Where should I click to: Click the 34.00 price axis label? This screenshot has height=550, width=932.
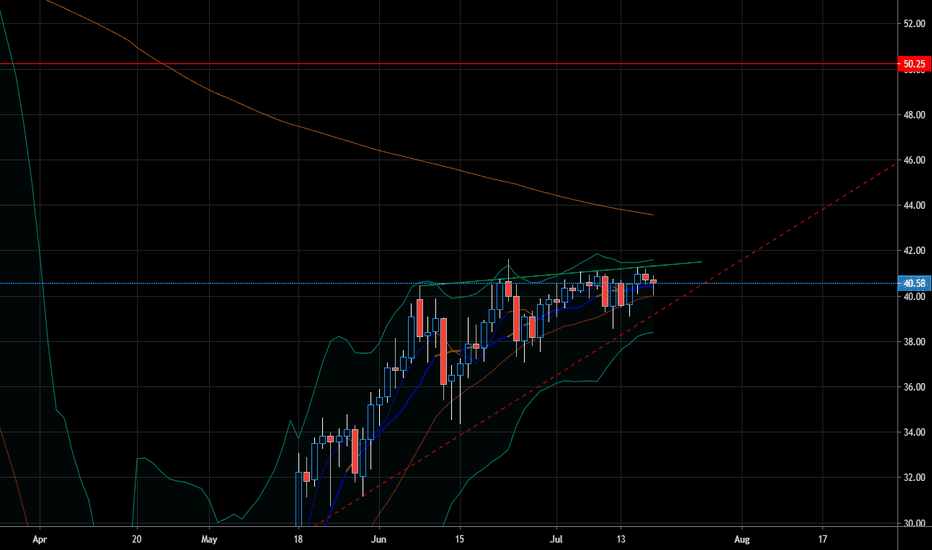click(914, 432)
